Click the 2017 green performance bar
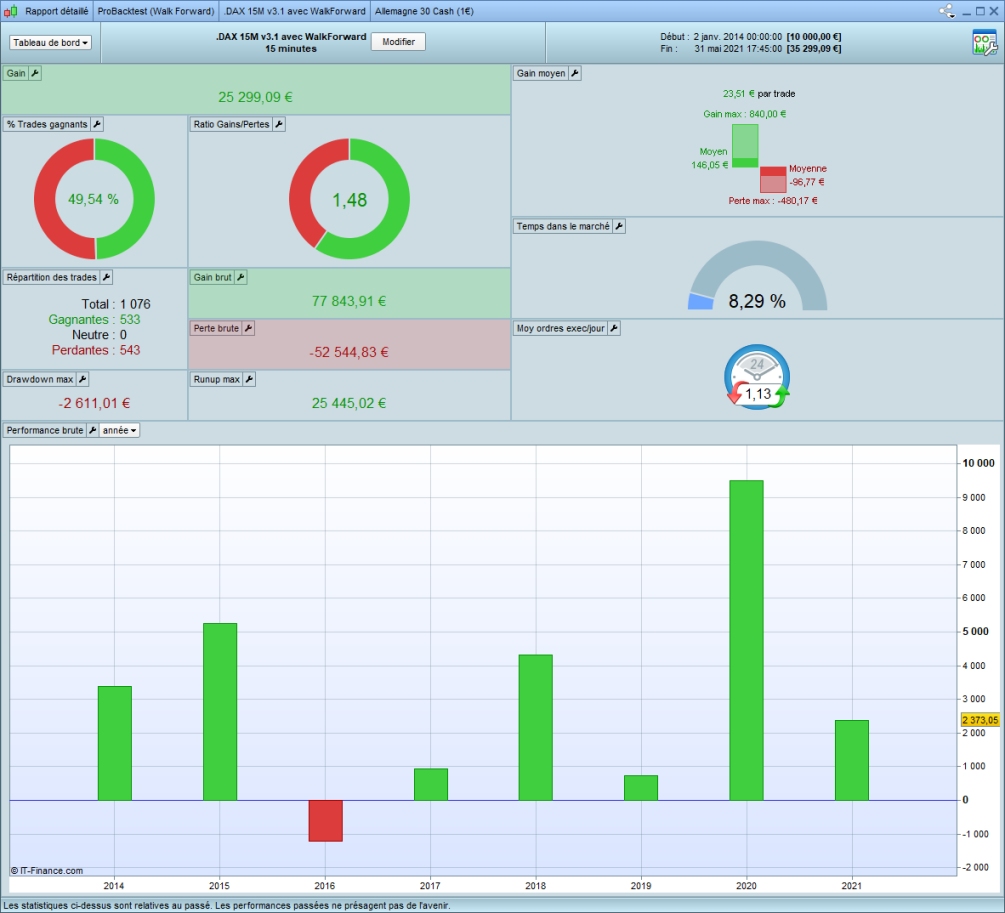The width and height of the screenshot is (1005, 913). (x=431, y=784)
